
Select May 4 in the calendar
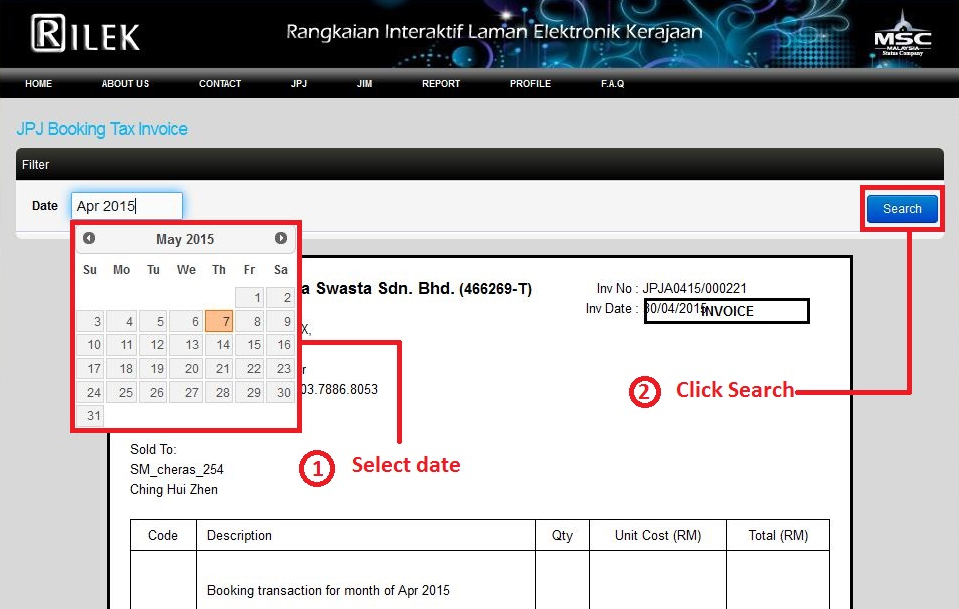[x=122, y=321]
